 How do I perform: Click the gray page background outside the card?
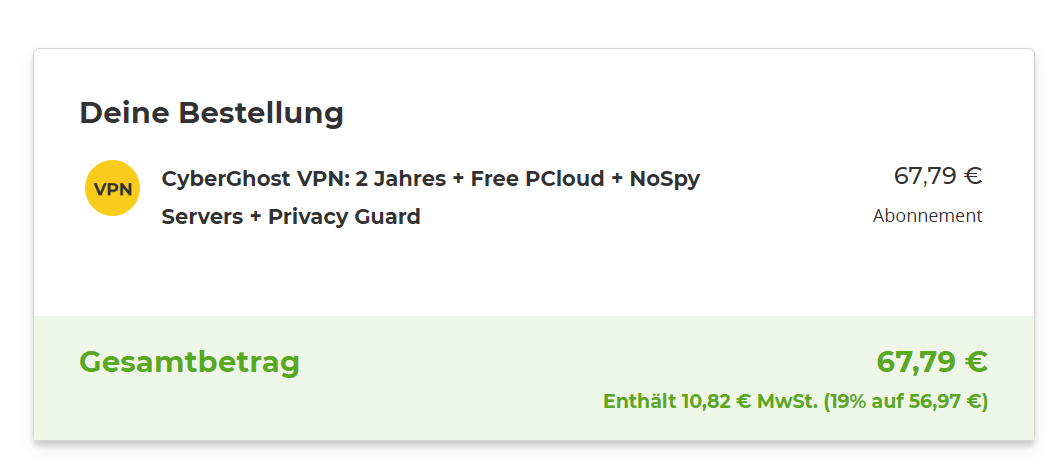500,22
